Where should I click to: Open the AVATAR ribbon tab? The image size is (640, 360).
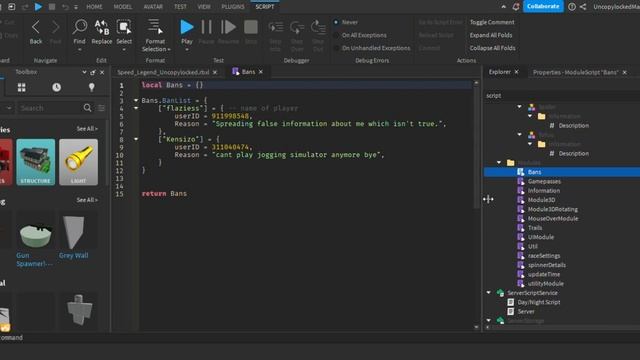(153, 7)
